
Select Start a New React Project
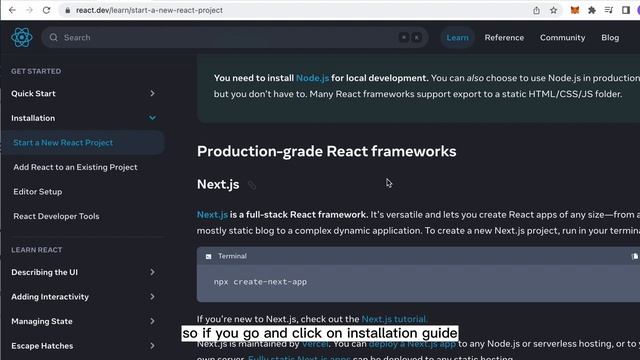83,142
